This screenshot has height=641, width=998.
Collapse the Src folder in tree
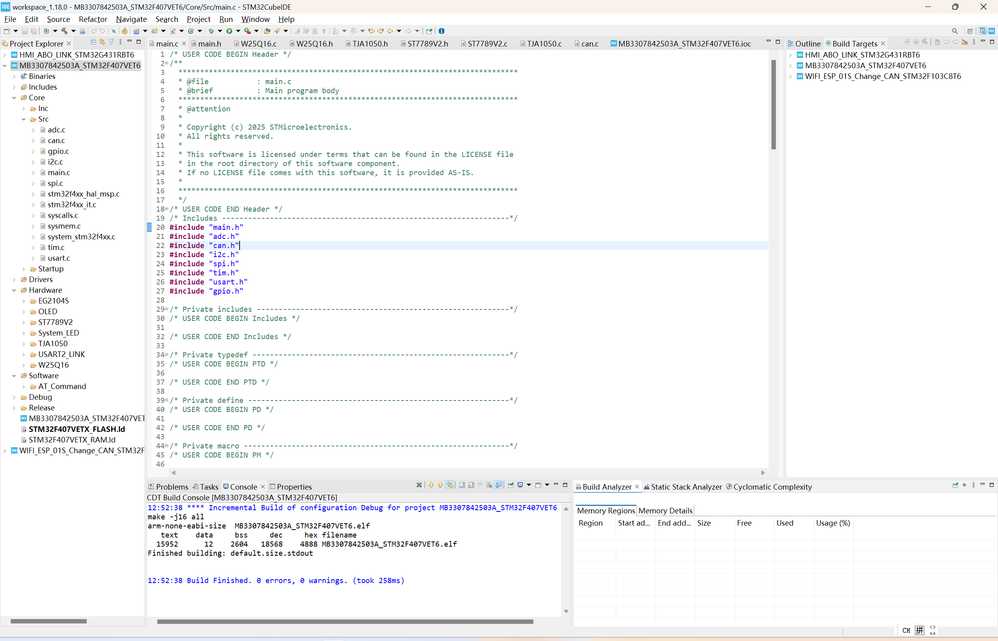(x=24, y=119)
